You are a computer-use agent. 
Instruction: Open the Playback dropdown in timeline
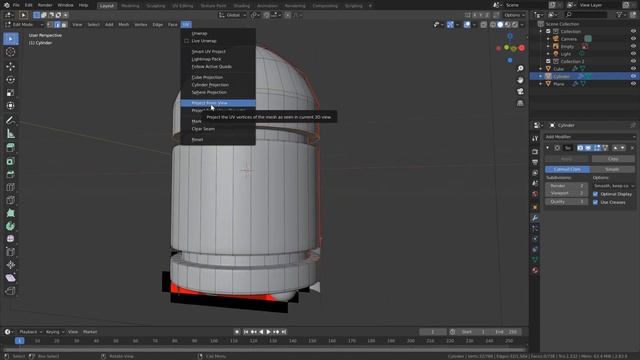(x=31, y=332)
